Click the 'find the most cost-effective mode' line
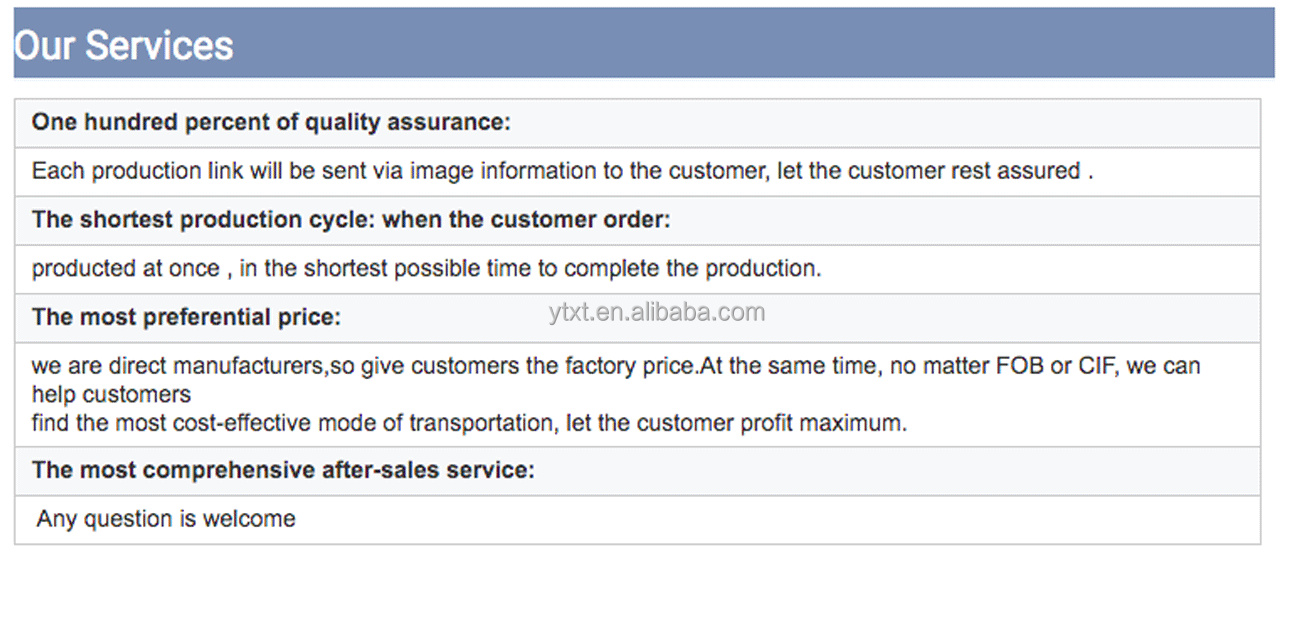 469,423
